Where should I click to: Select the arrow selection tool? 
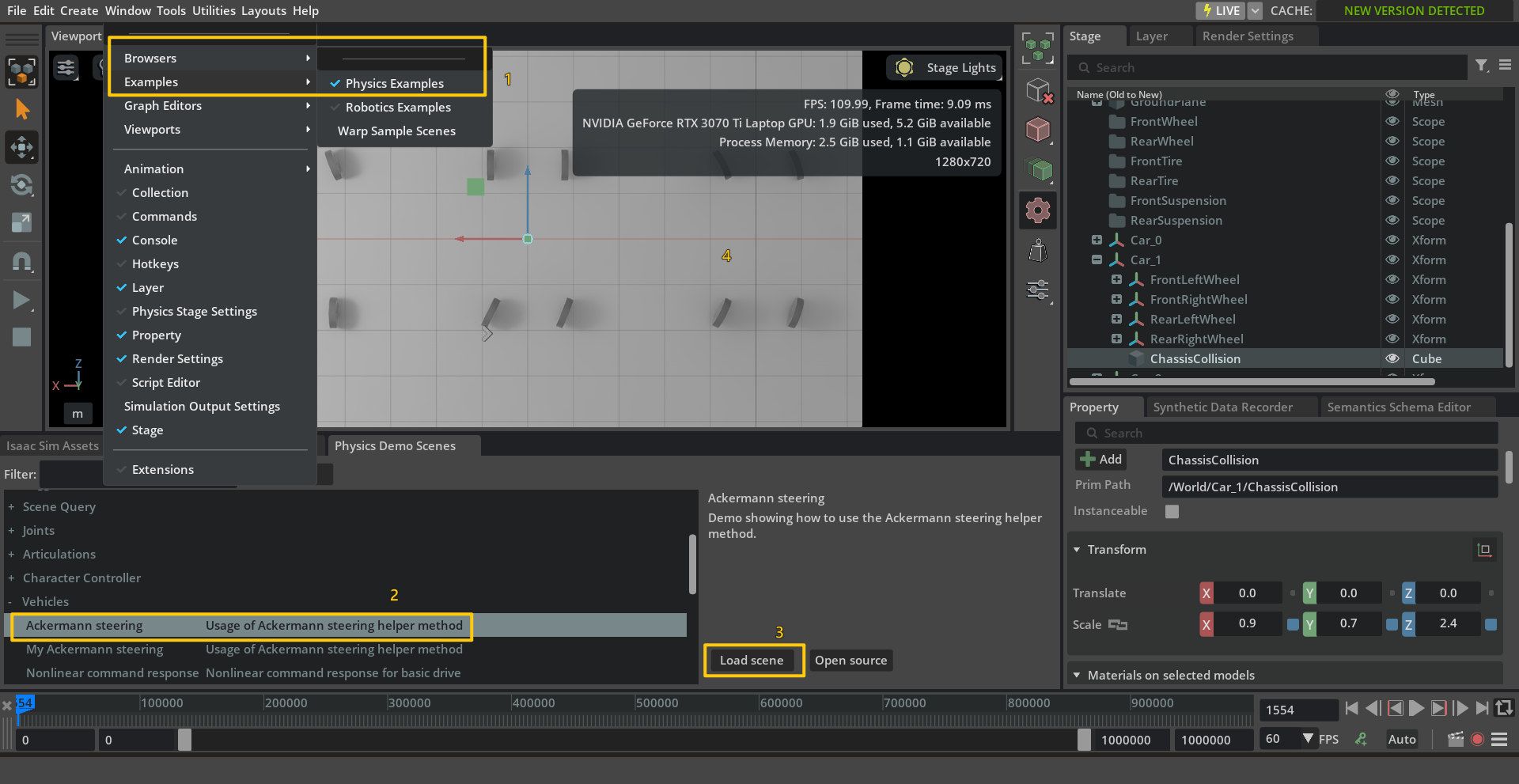(22, 109)
